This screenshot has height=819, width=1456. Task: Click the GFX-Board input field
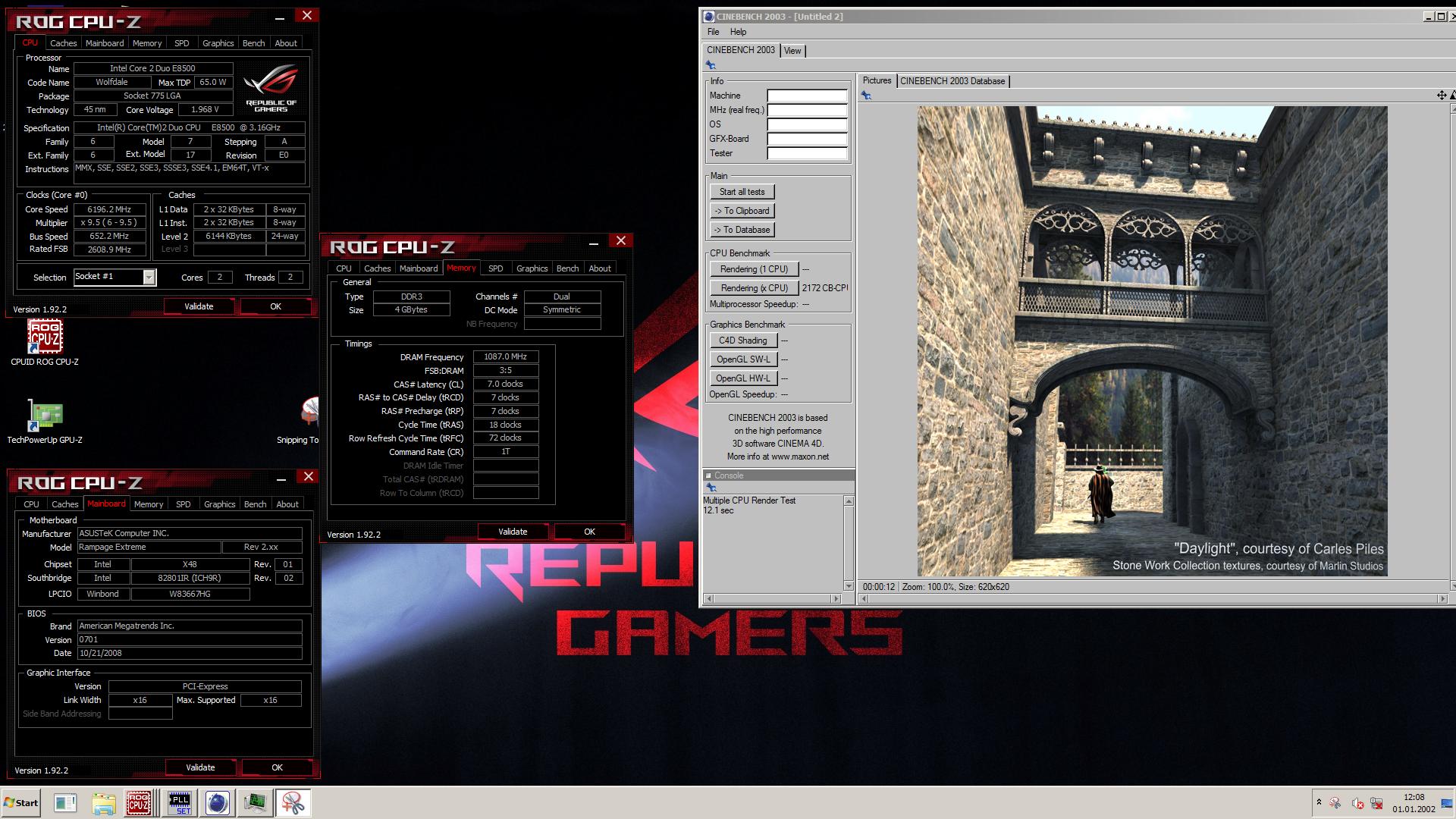(807, 139)
